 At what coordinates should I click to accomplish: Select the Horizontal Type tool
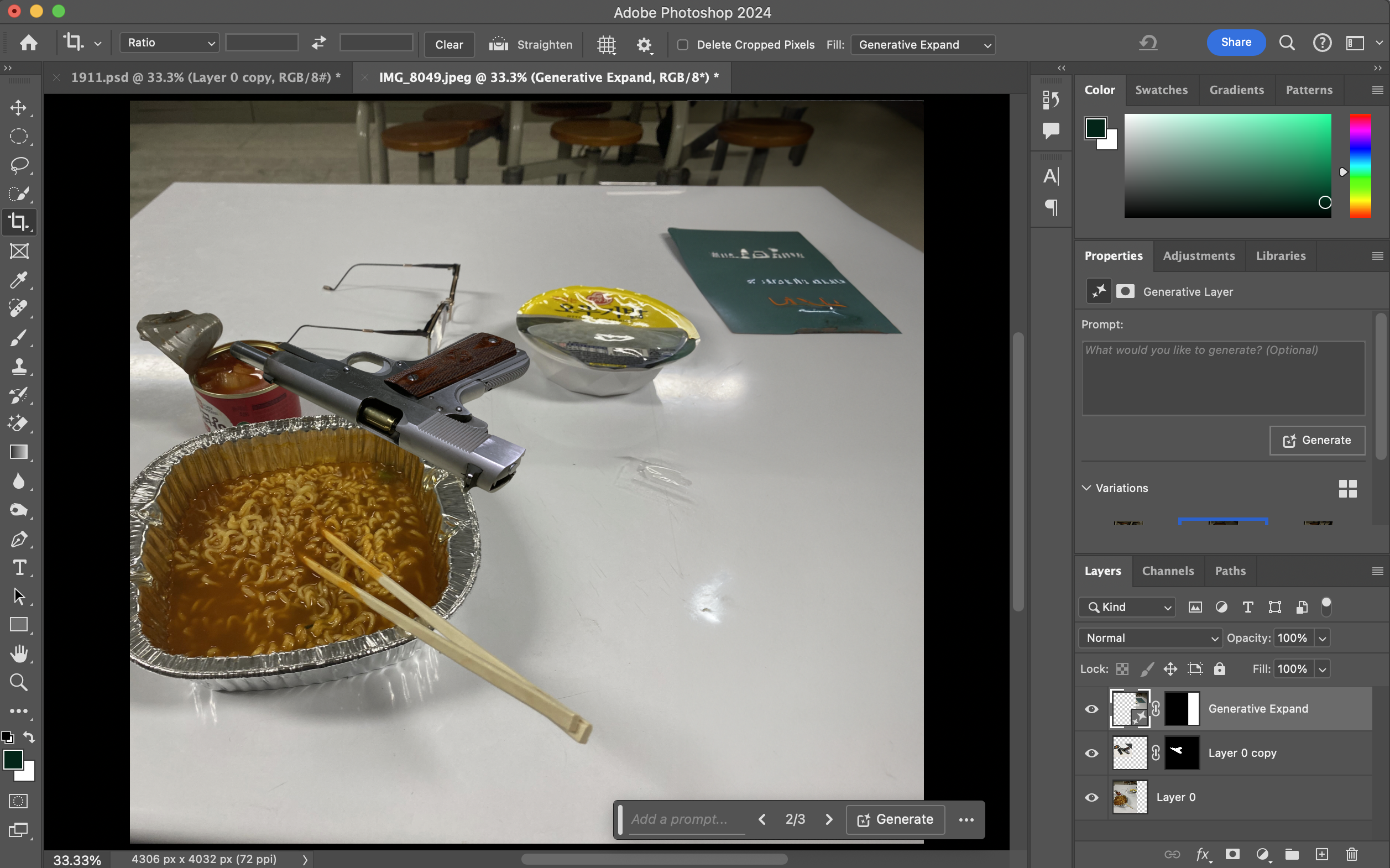pos(18,567)
